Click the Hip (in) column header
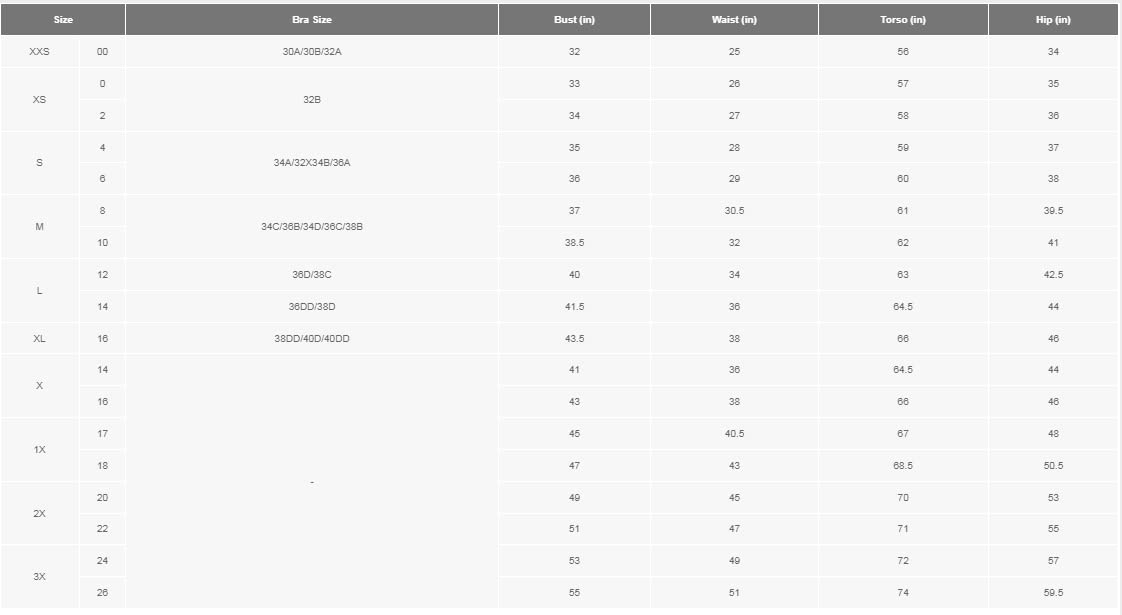This screenshot has width=1122, height=615. click(1053, 20)
